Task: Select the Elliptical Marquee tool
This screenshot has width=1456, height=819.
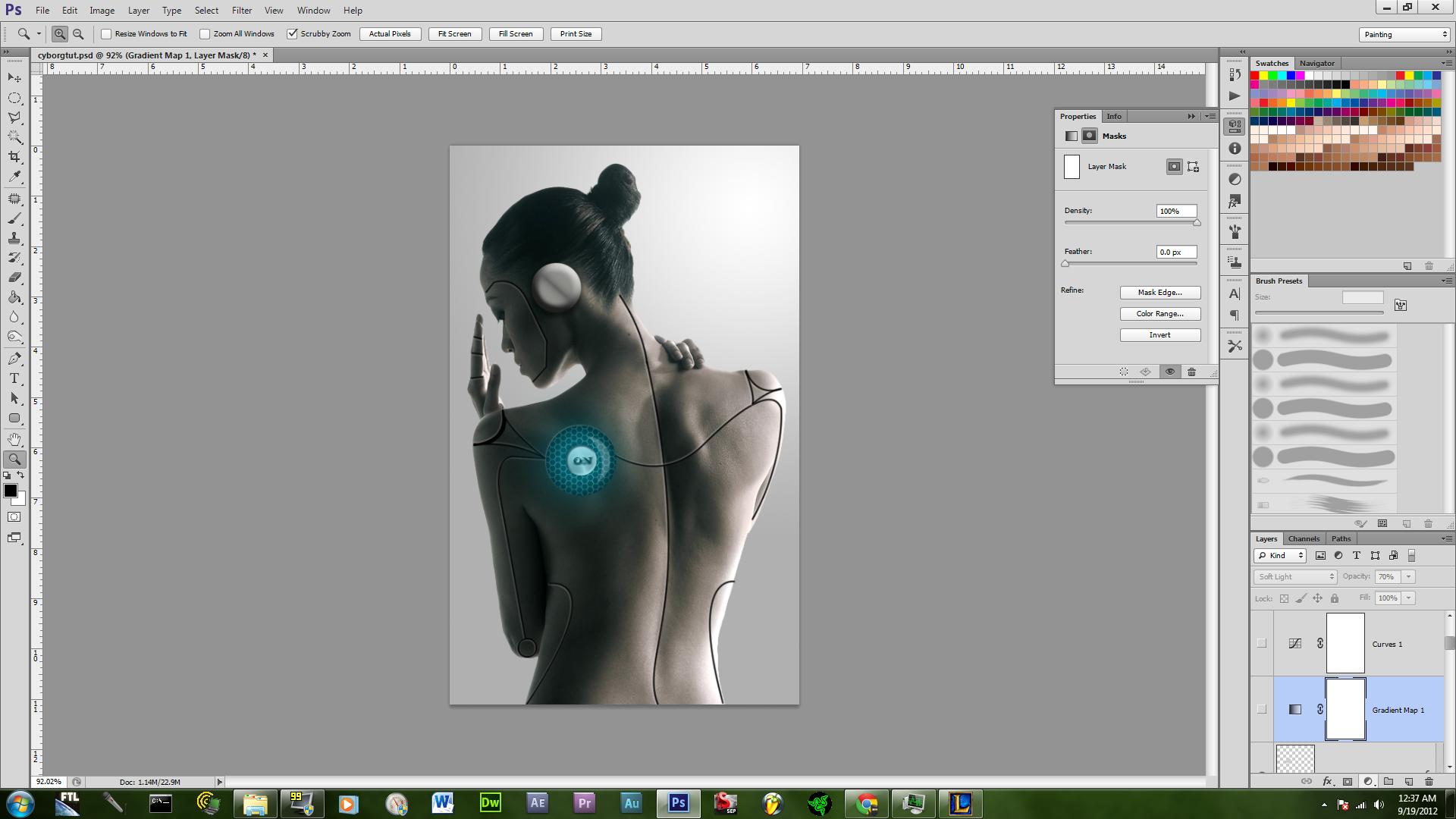Action: [x=14, y=98]
